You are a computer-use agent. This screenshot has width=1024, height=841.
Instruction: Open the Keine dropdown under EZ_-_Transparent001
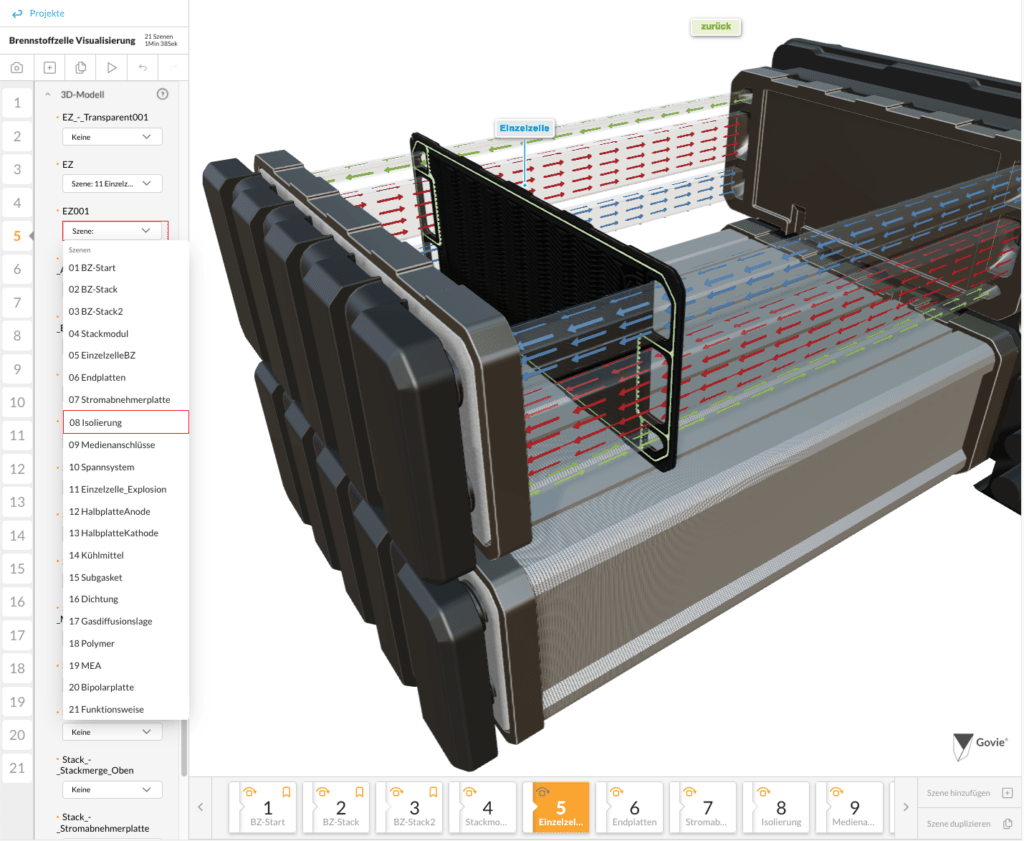(111, 136)
